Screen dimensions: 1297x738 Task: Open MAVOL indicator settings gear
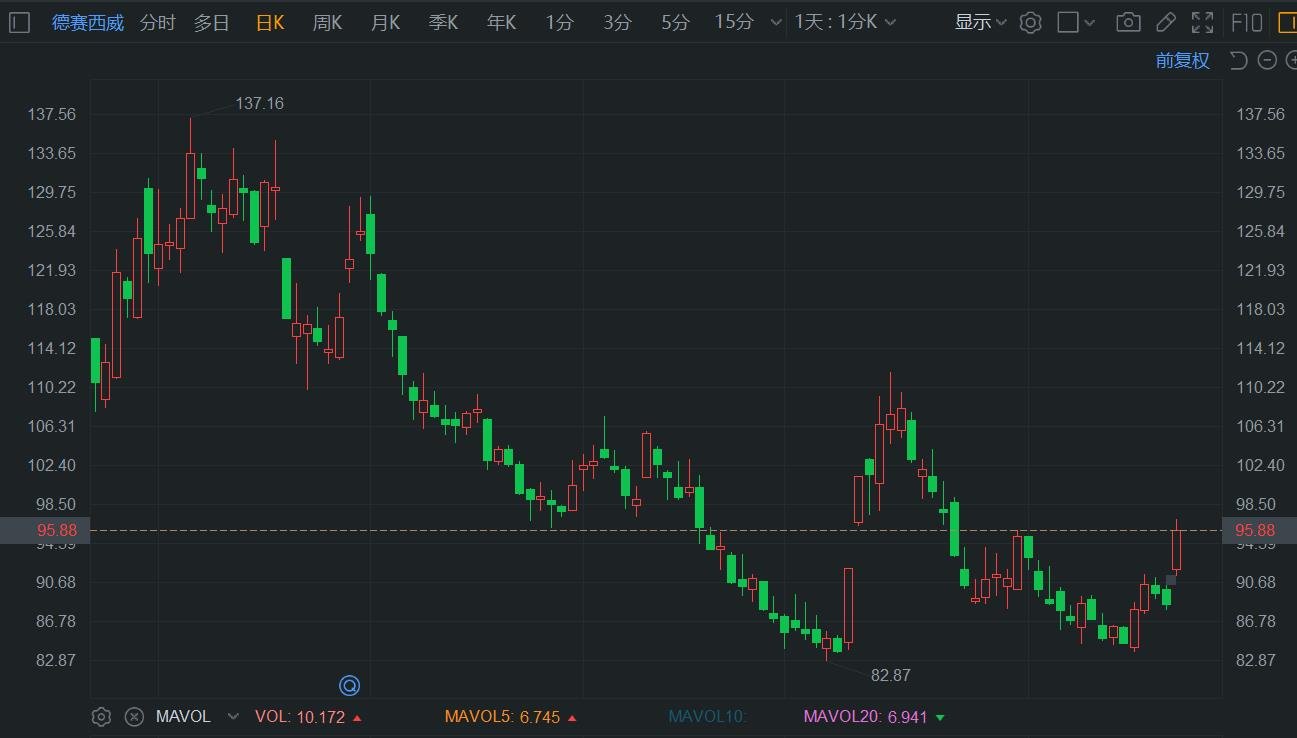101,716
